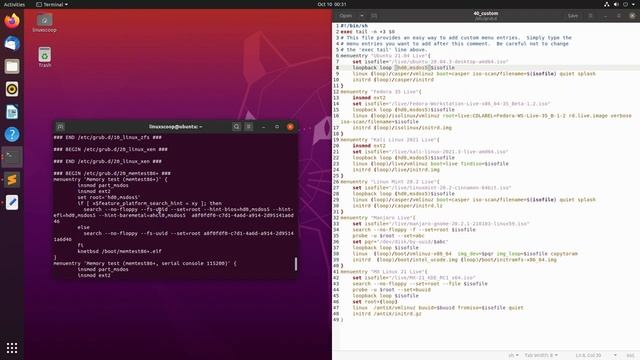This screenshot has width=640, height=360.
Task: Click the Linux Mint menuentry line
Action: 390,182
